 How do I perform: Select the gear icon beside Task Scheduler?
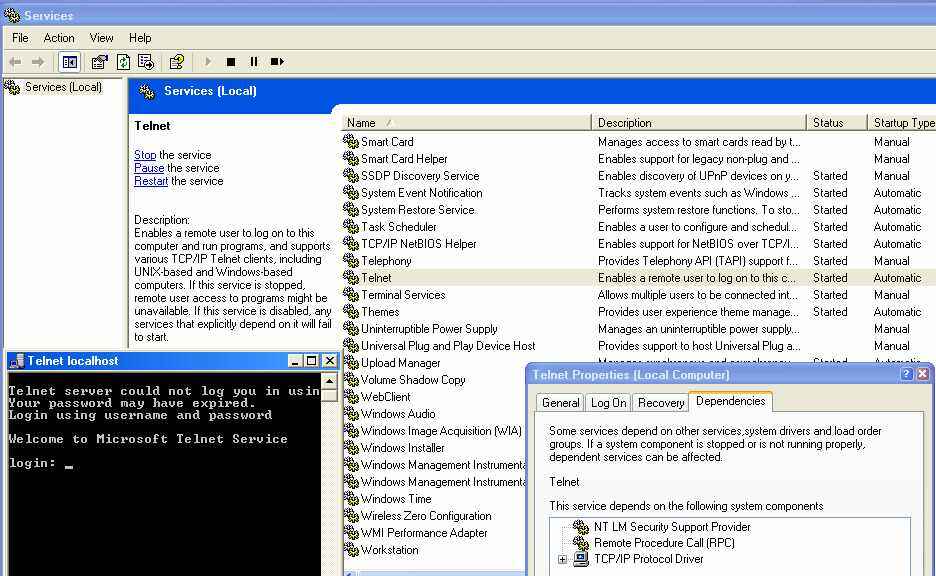click(351, 227)
